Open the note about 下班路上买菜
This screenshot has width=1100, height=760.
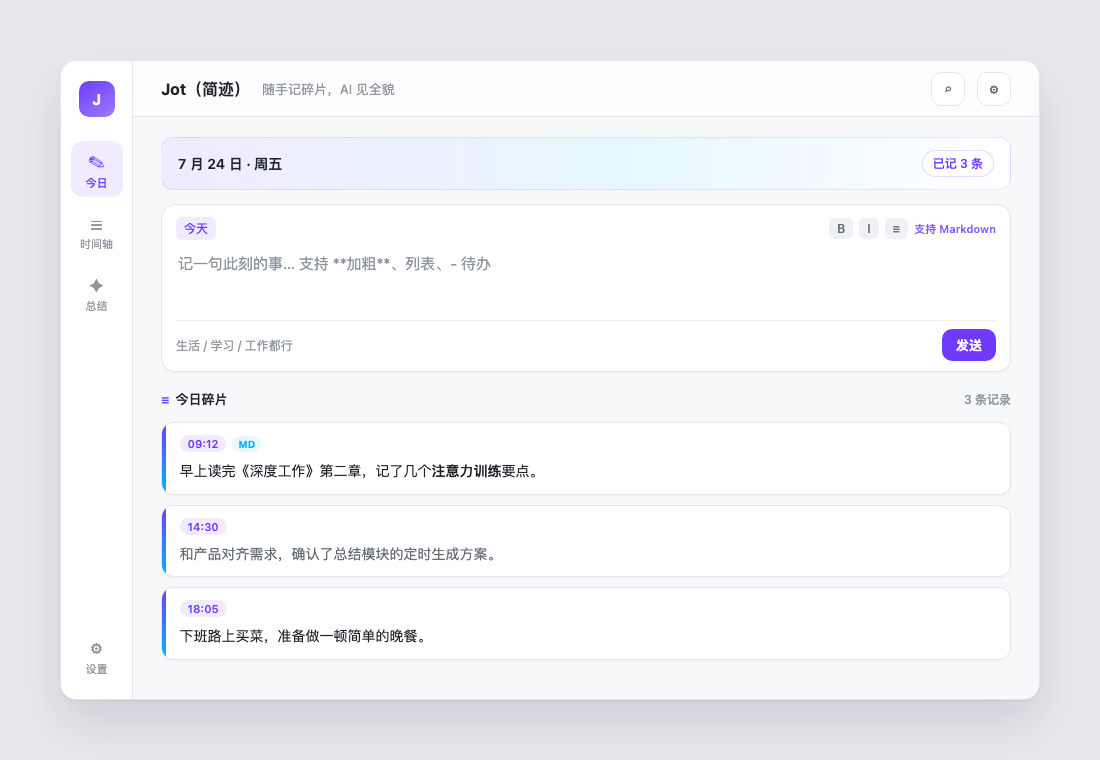point(586,624)
